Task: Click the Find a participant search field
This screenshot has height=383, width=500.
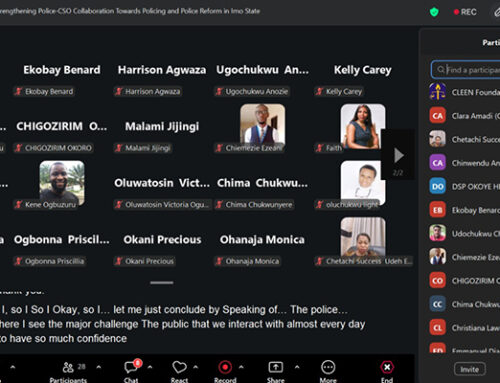Action: [466, 70]
